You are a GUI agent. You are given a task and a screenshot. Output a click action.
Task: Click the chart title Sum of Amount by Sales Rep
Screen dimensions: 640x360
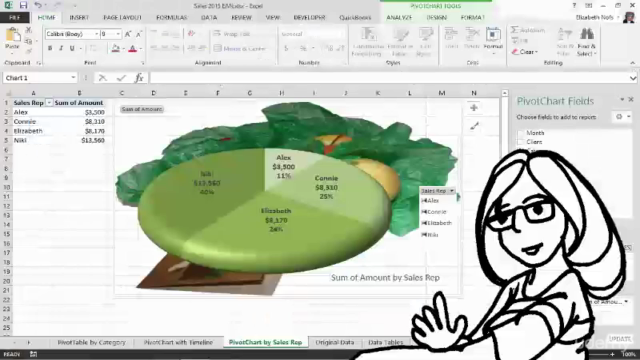click(385, 278)
